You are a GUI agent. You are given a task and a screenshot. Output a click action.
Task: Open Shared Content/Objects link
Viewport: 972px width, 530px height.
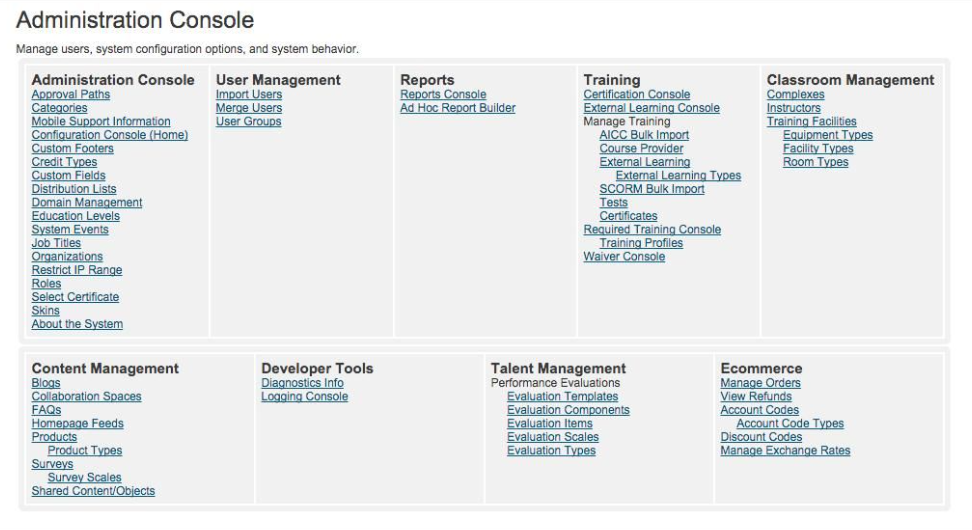click(x=93, y=491)
